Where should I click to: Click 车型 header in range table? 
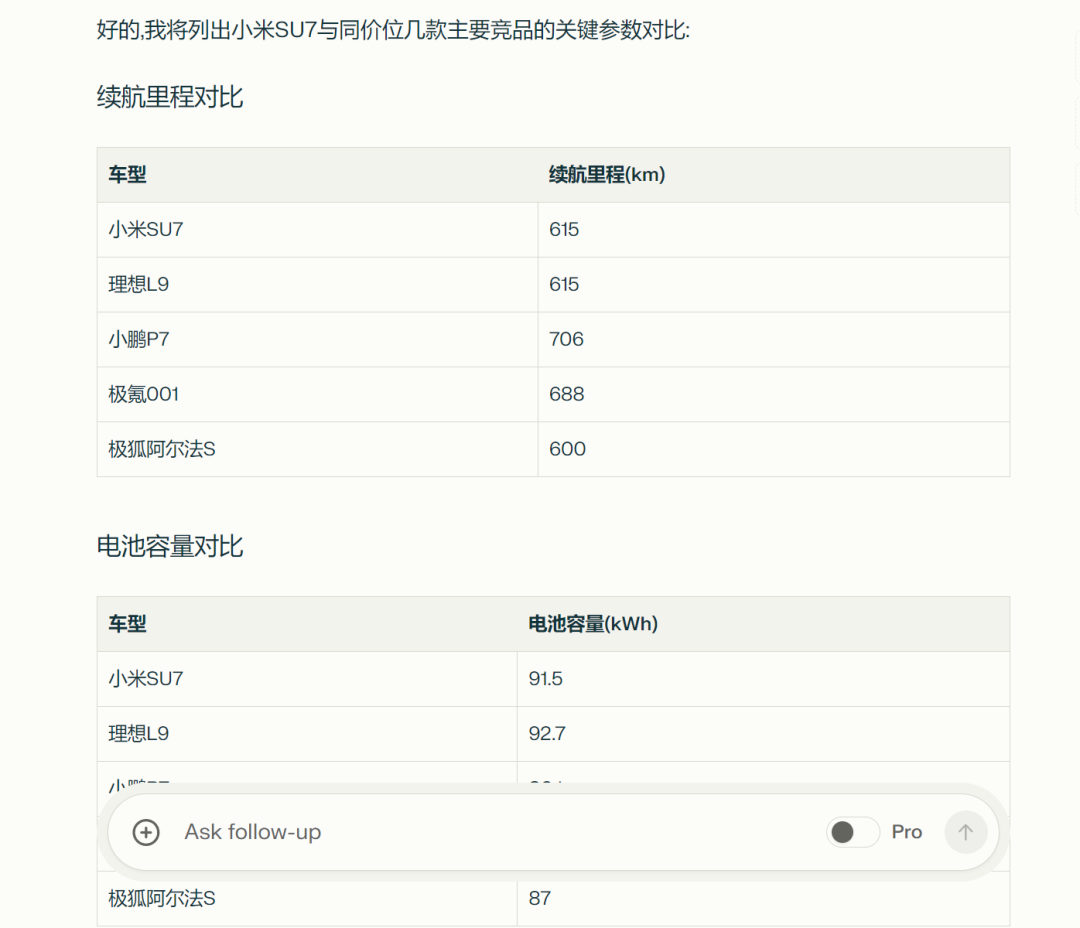pos(127,175)
